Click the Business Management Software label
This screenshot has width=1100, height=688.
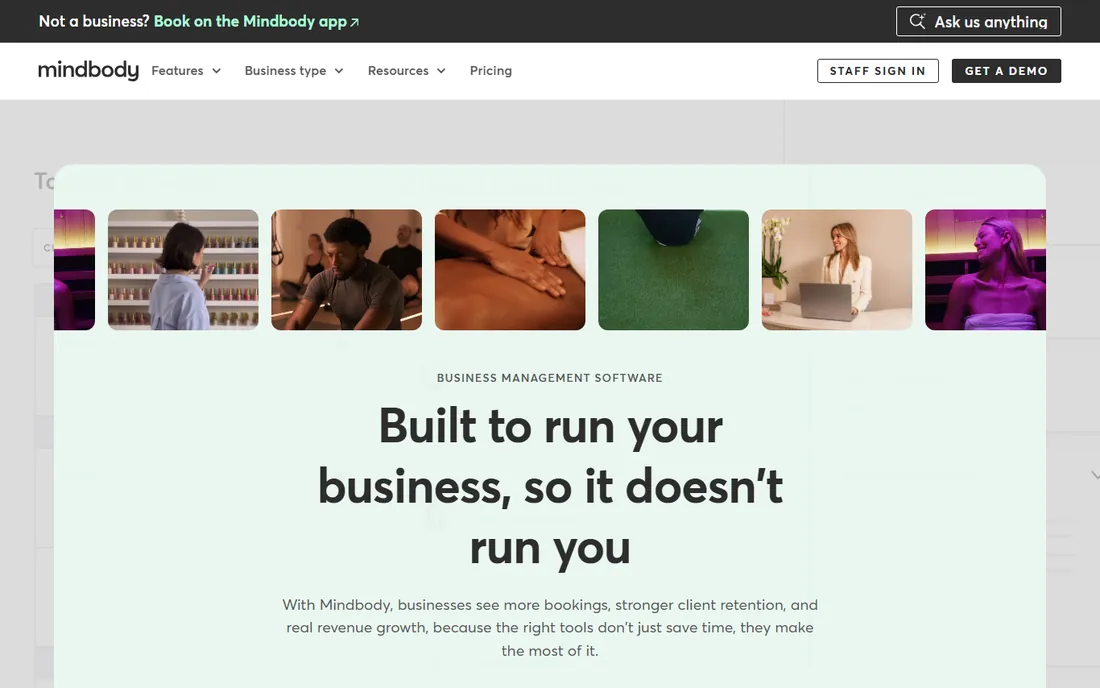pyautogui.click(x=549, y=378)
